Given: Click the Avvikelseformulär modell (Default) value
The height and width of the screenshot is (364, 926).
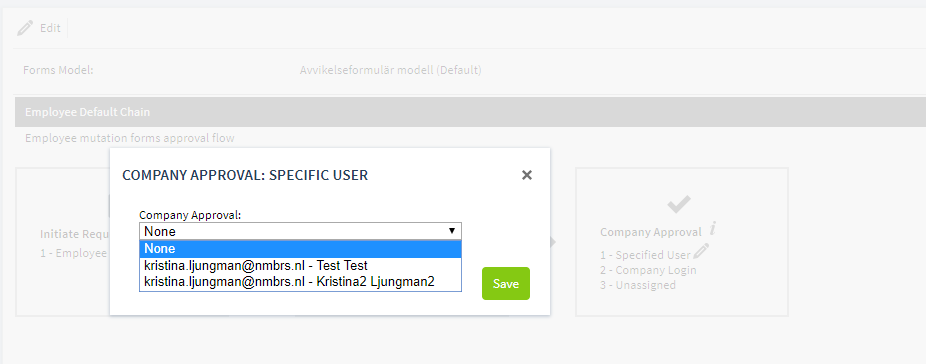Looking at the screenshot, I should 390,70.
